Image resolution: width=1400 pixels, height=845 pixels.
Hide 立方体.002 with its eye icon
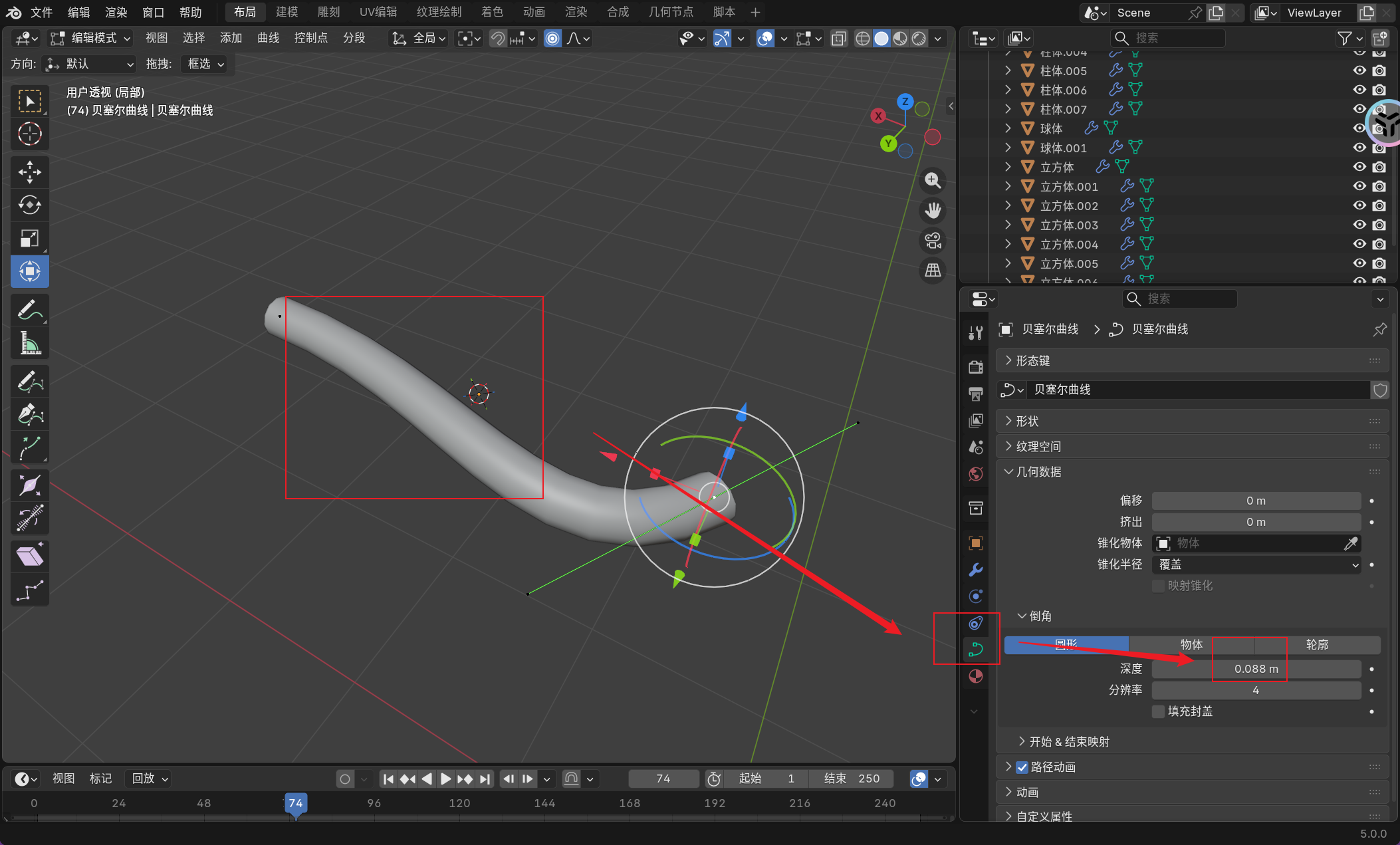(x=1359, y=205)
